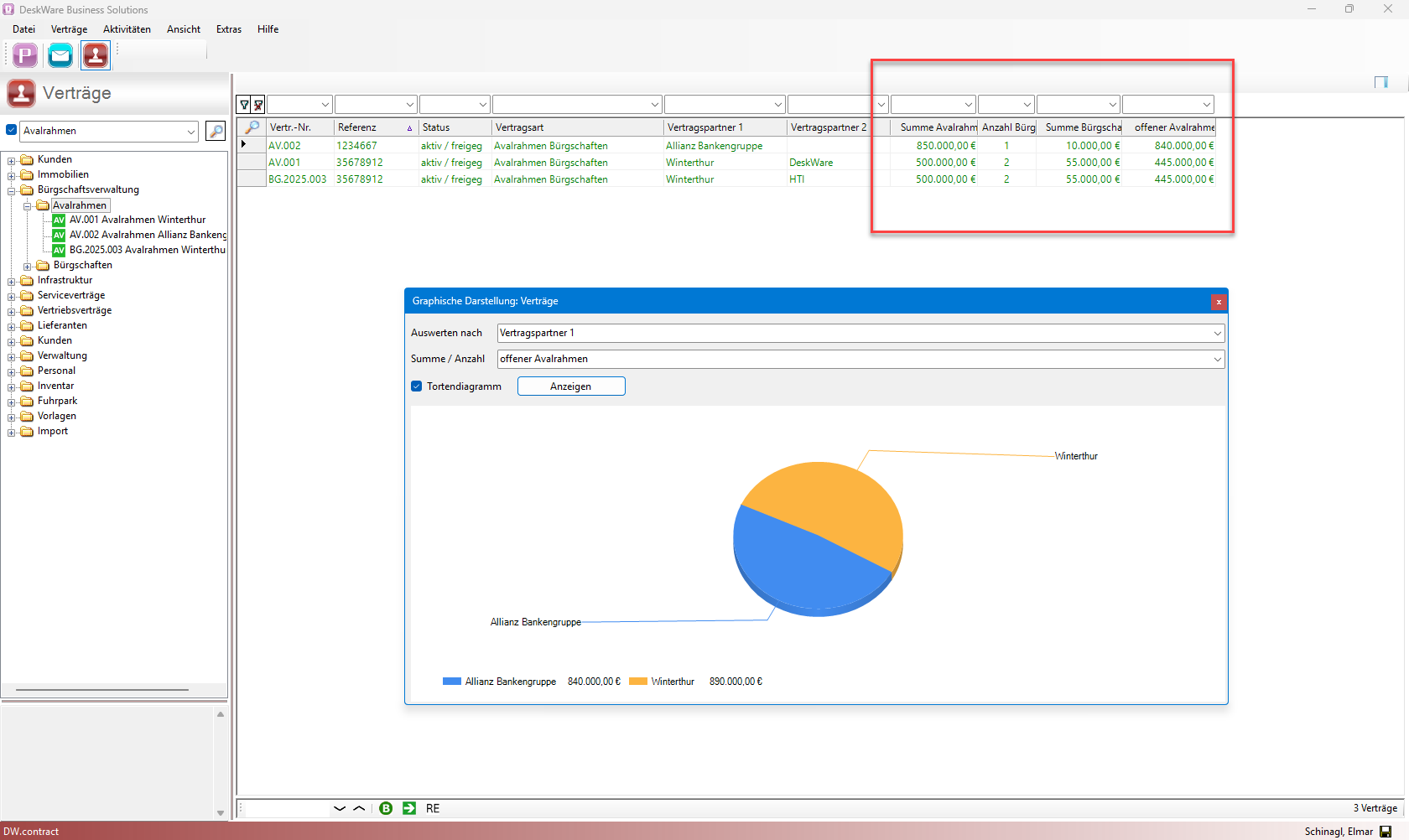This screenshot has width=1409, height=840.
Task: Sort by the Referenz column header
Action: coord(376,127)
